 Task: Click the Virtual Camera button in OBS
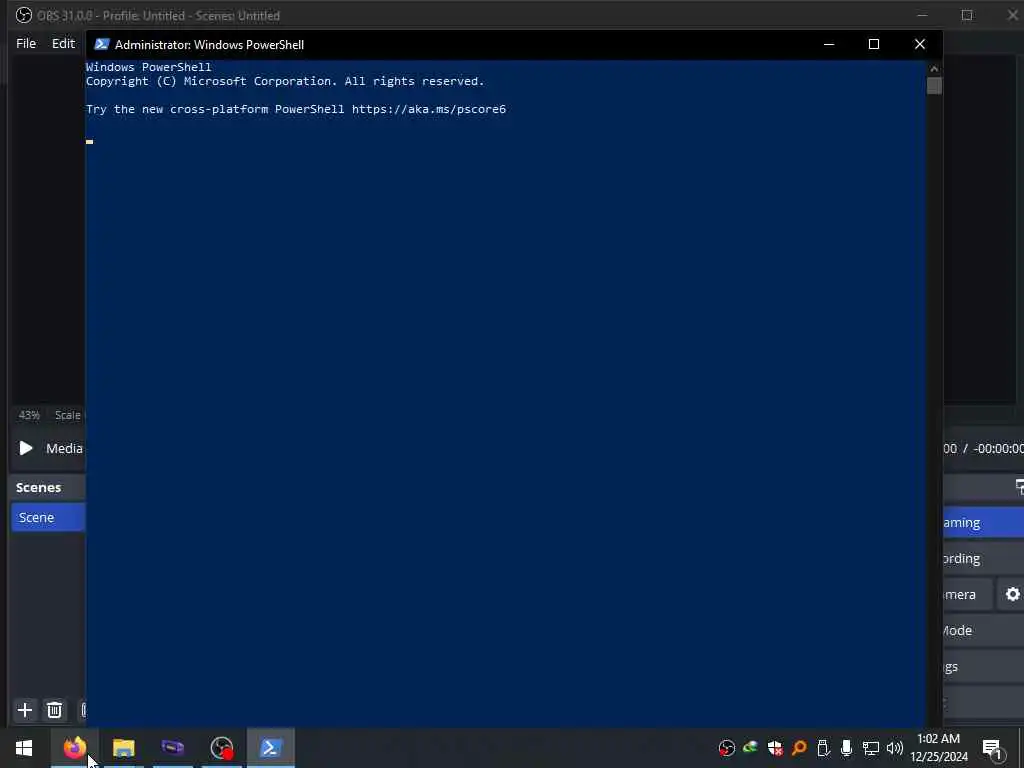(968, 594)
